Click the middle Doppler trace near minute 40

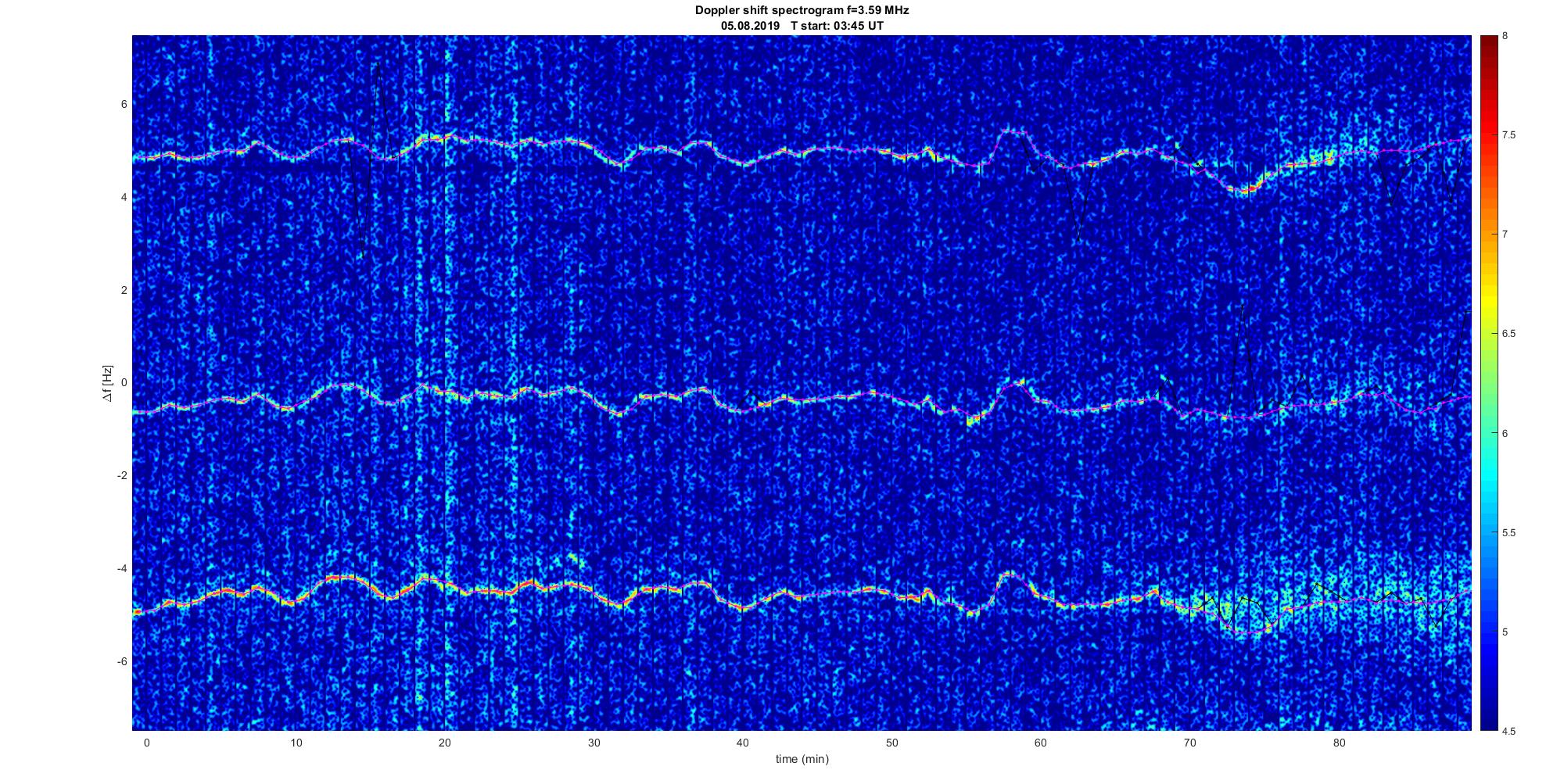[x=743, y=406]
